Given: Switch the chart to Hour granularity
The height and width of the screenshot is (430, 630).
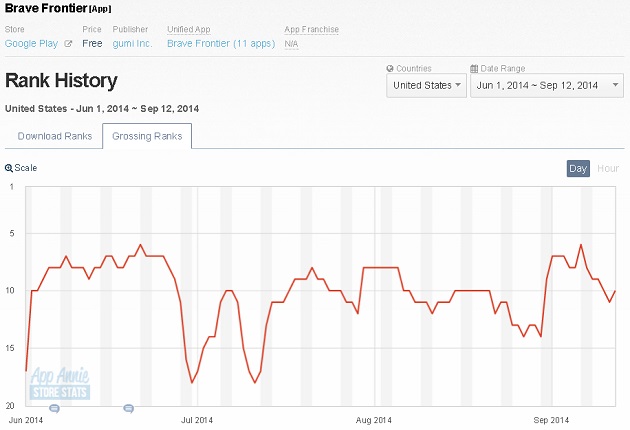Looking at the screenshot, I should [x=608, y=168].
